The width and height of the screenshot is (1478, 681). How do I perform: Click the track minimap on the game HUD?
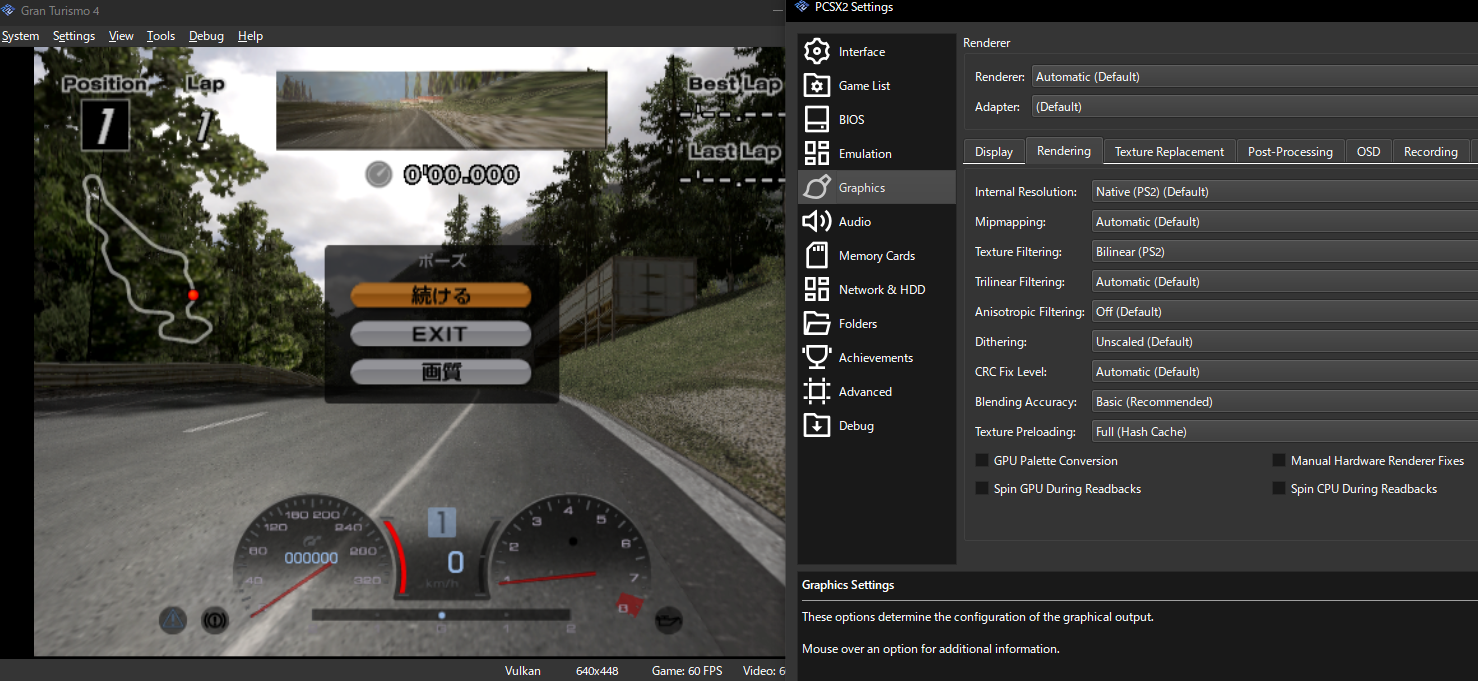[x=147, y=257]
